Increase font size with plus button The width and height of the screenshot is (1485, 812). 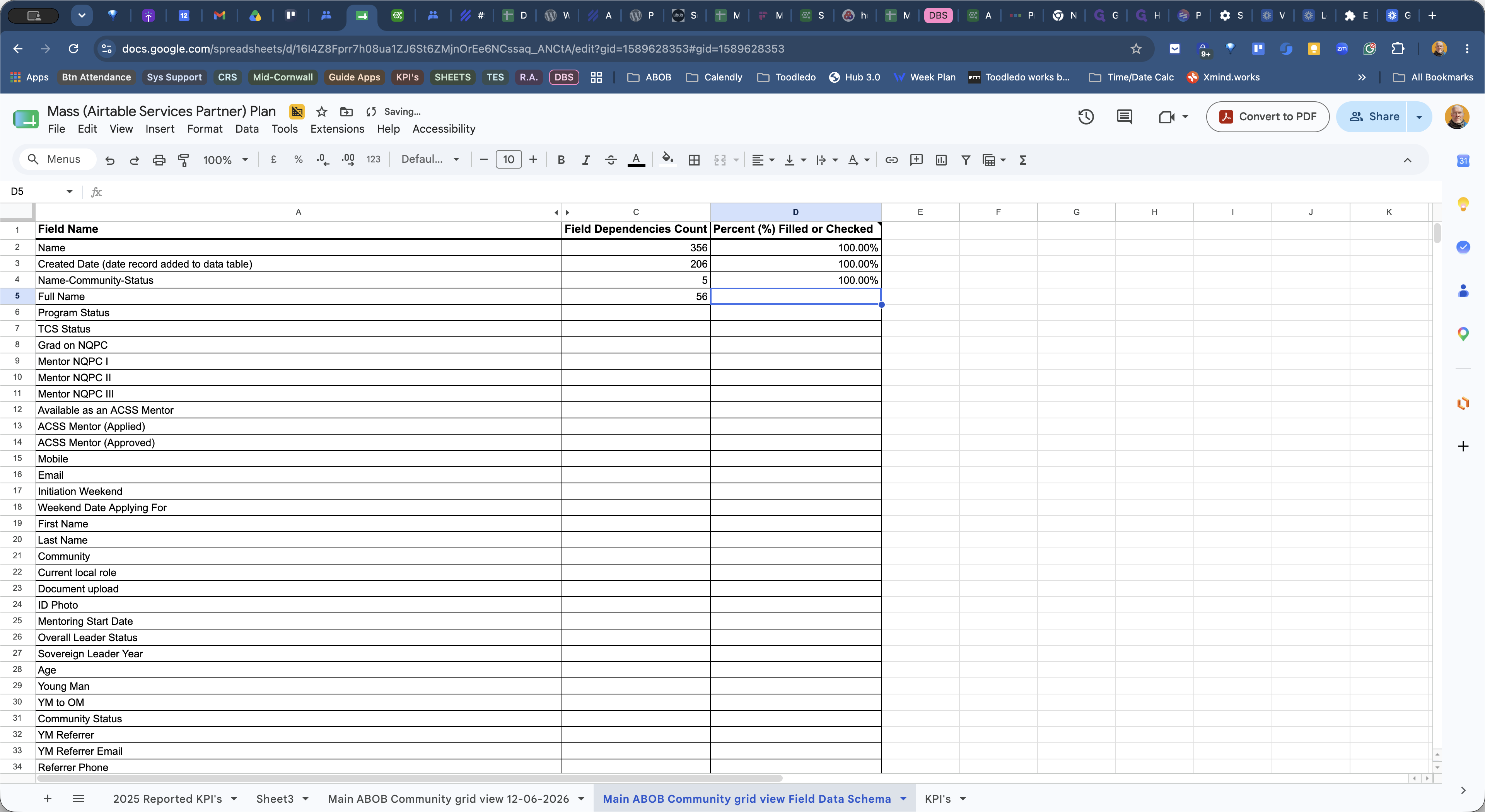[x=533, y=160]
